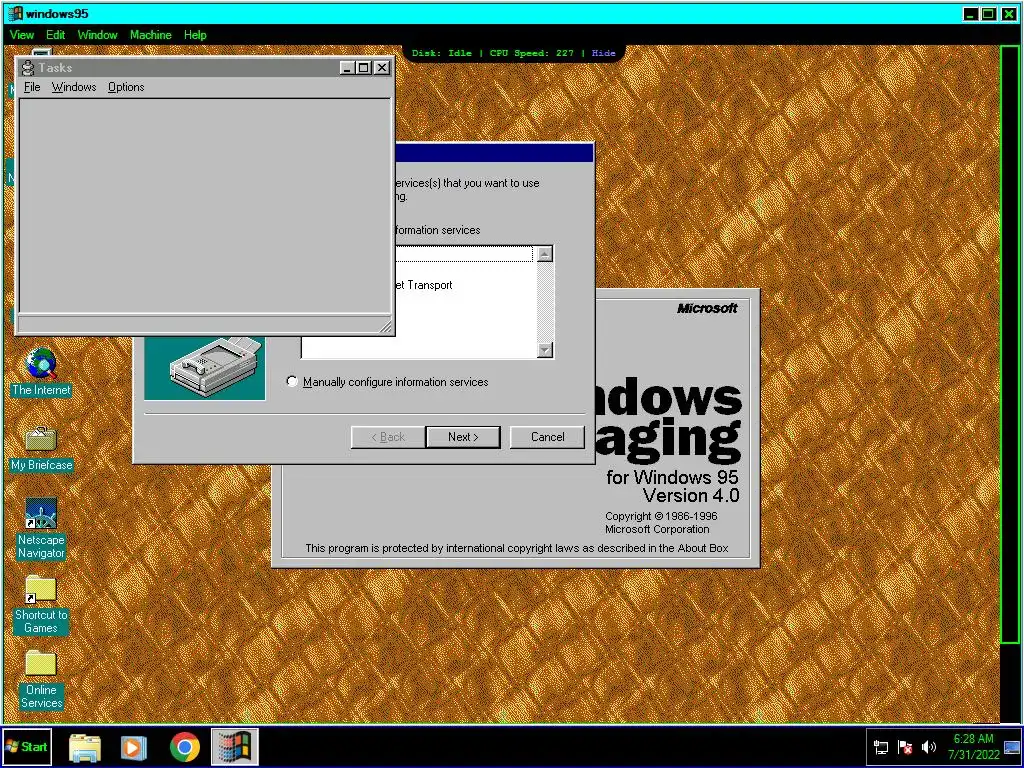
Task: Click the windows95 emulator title icon
Action: 15,13
